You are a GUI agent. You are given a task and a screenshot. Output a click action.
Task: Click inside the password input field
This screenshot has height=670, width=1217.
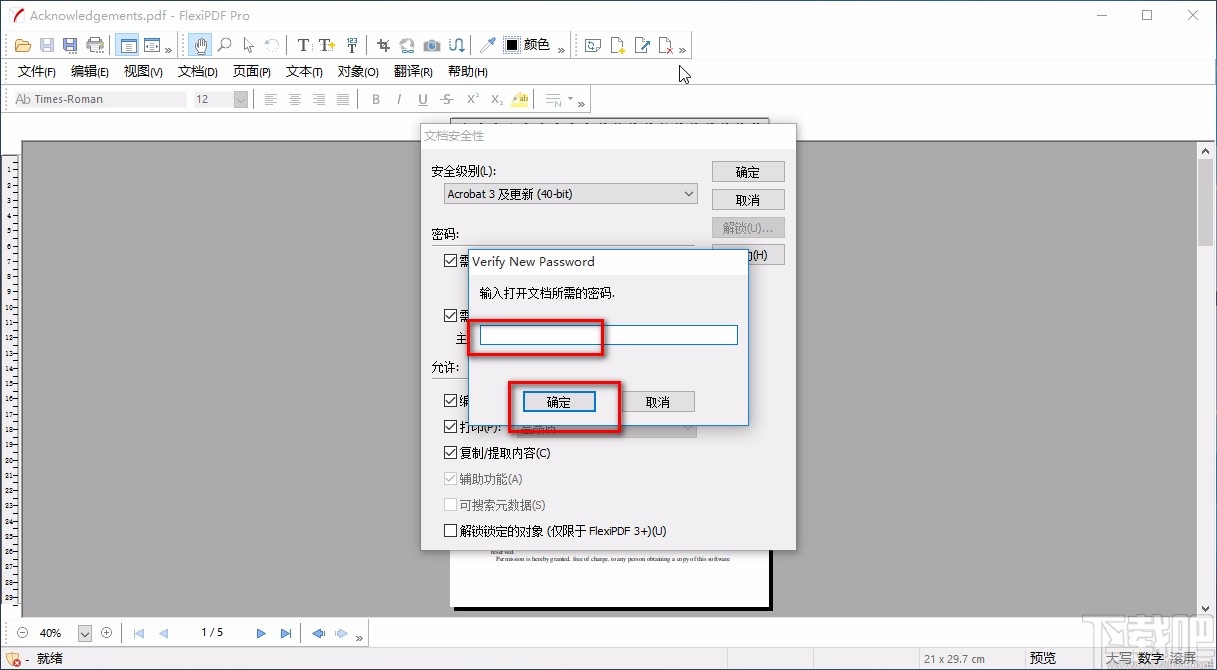tap(605, 335)
